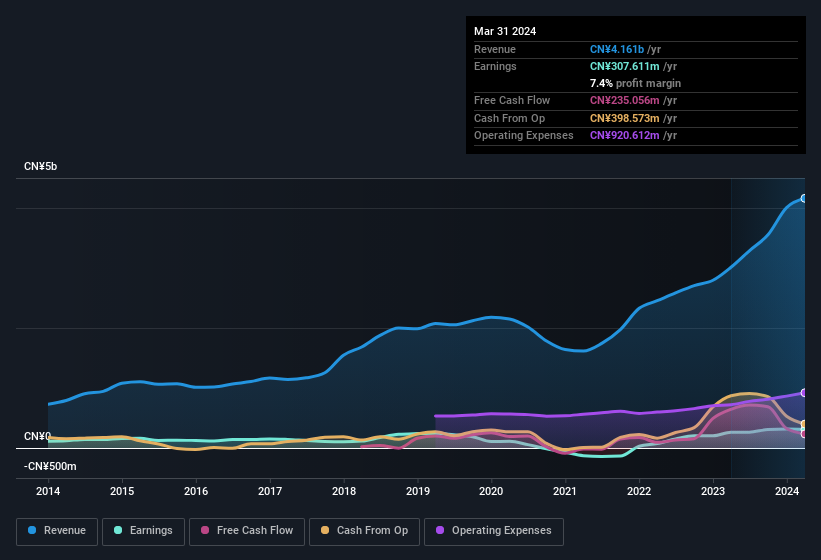The width and height of the screenshot is (821, 560).
Task: Select the 2016 x-axis label
Action: (196, 491)
